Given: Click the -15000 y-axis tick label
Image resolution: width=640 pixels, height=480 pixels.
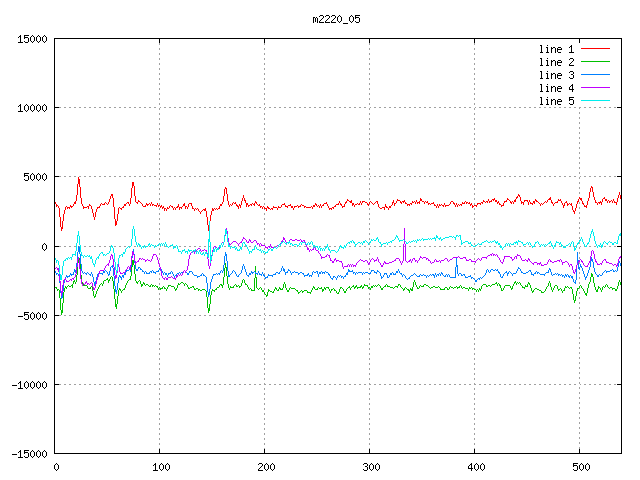Looking at the screenshot, I should click(29, 453).
